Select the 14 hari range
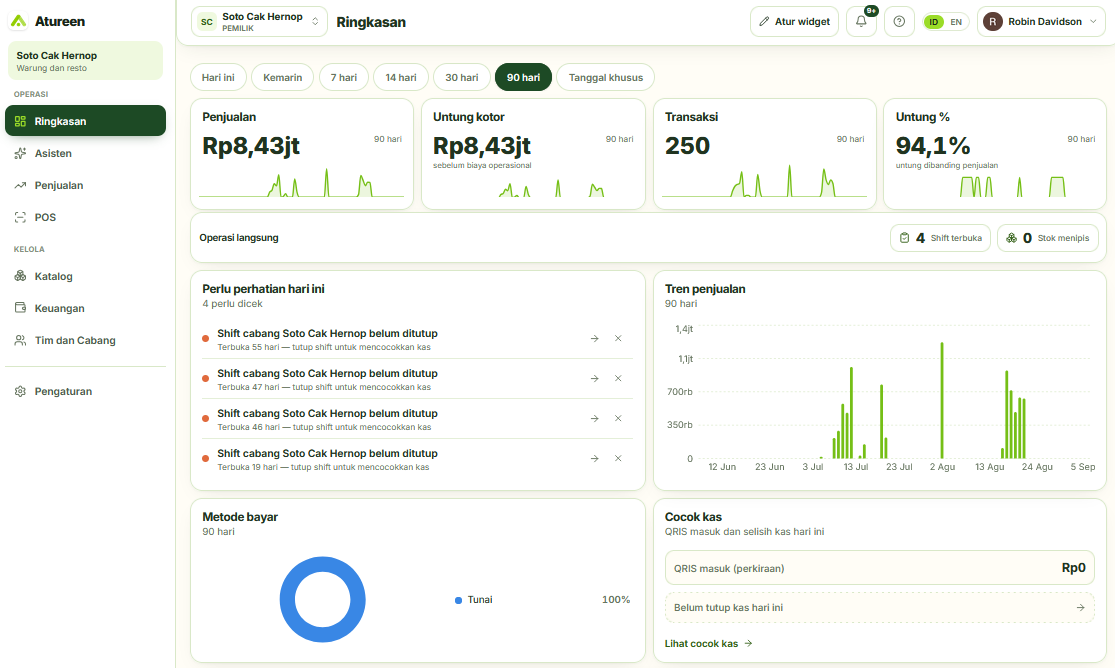This screenshot has height=668, width=1115. click(401, 77)
